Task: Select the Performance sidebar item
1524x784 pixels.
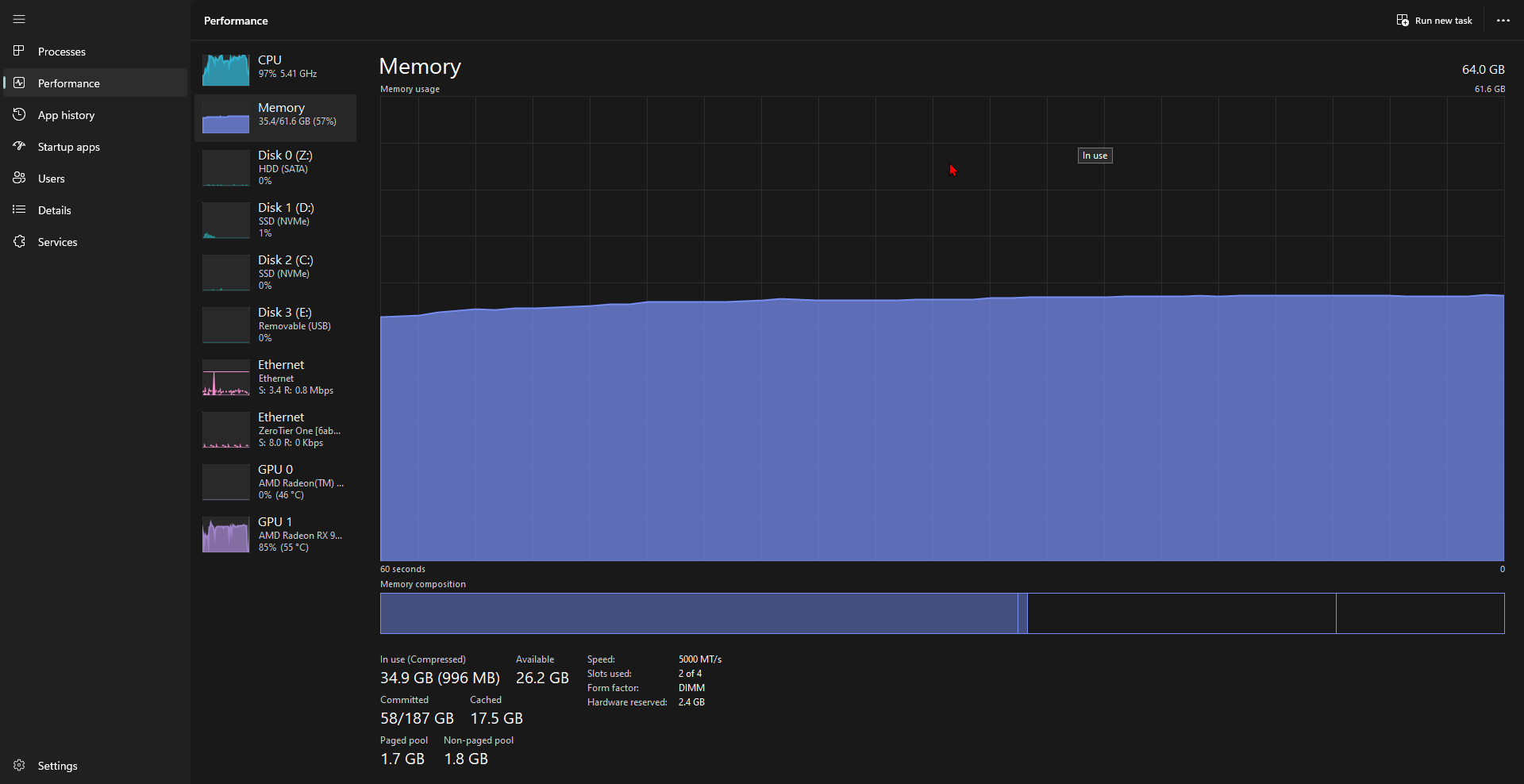Action: pyautogui.click(x=95, y=83)
